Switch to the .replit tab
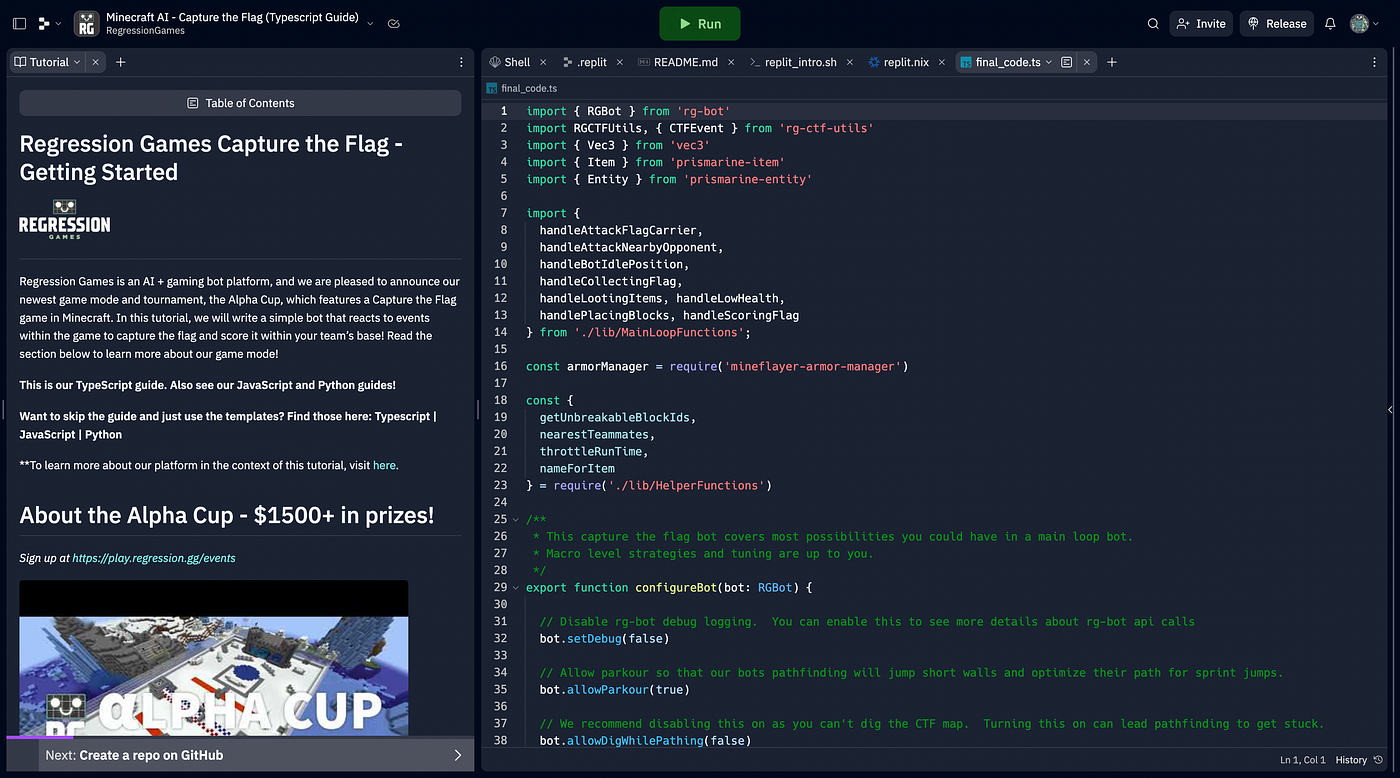 (x=585, y=62)
